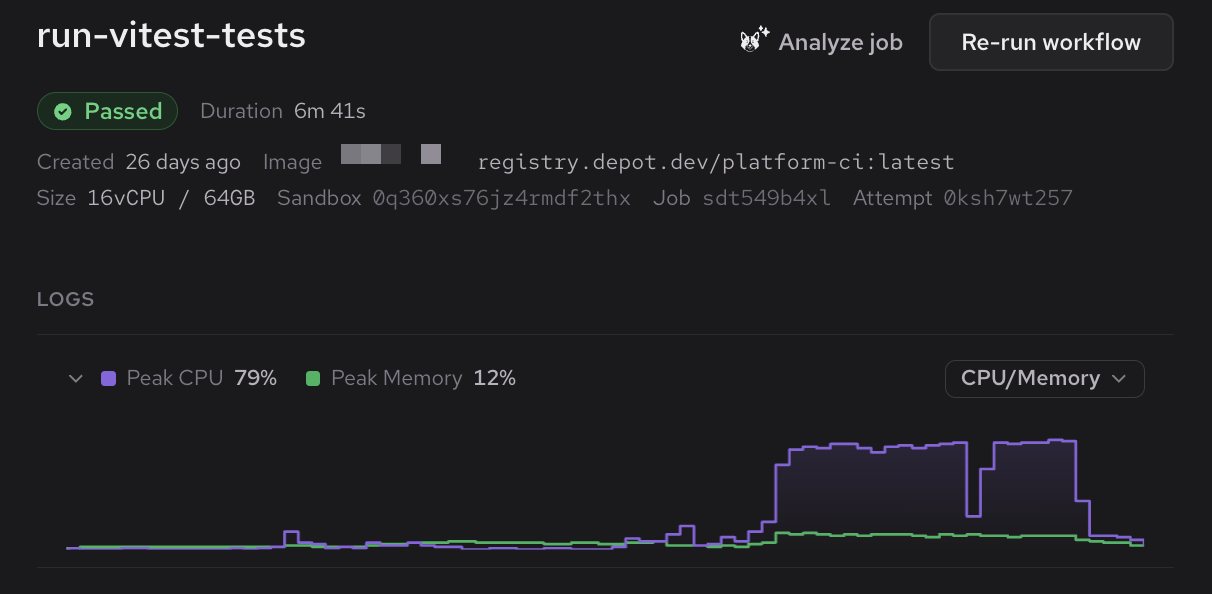Click the Re-run workflow button
Viewport: 1212px width, 594px height.
point(1051,42)
